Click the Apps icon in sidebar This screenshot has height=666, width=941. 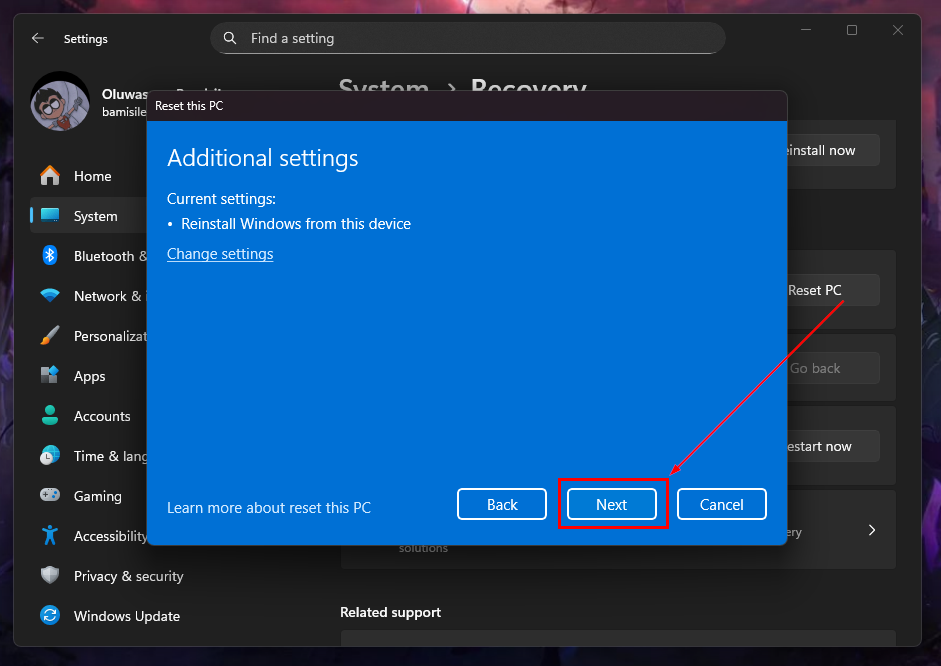click(x=50, y=376)
